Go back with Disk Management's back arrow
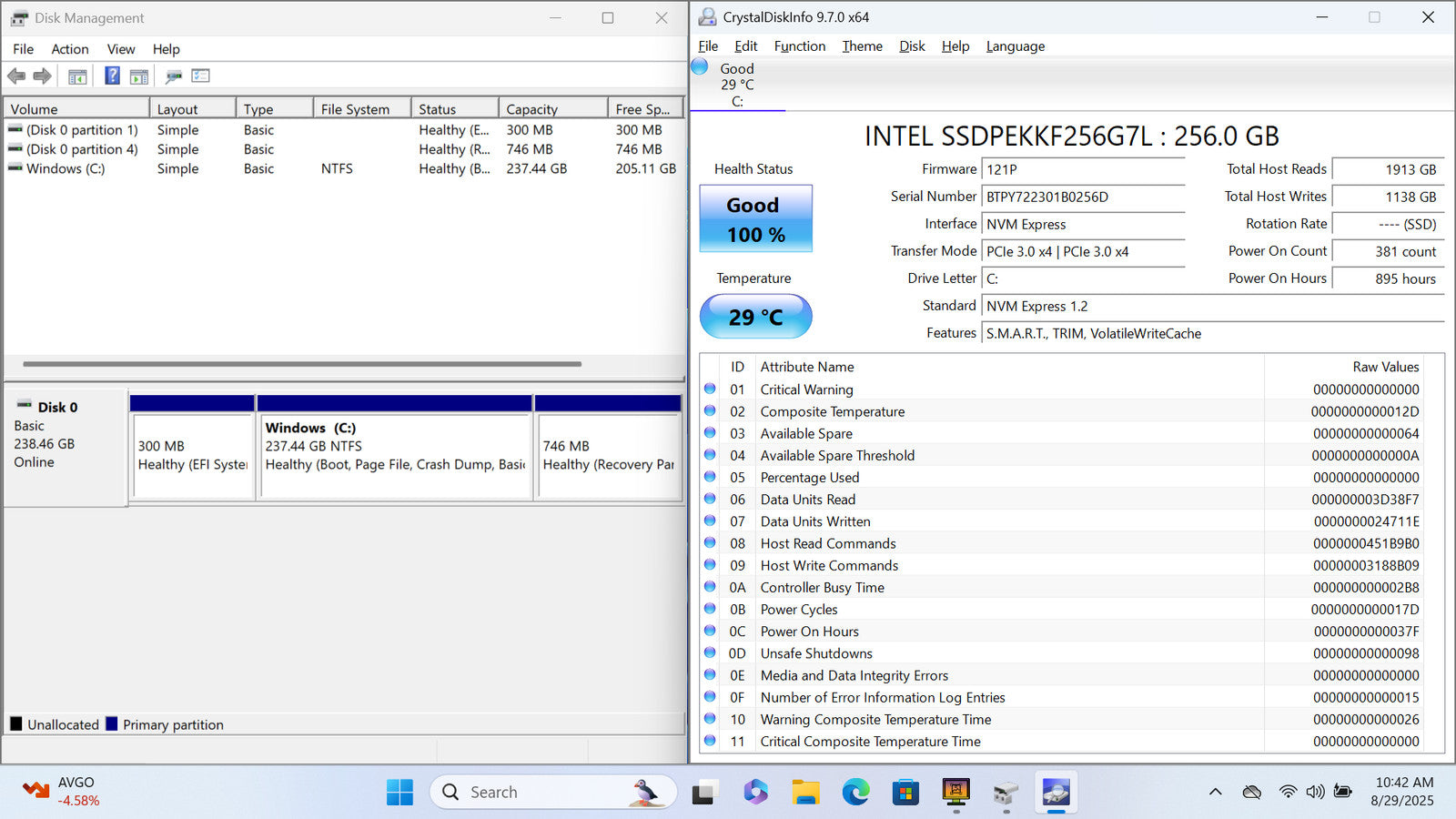The height and width of the screenshot is (819, 1456). pyautogui.click(x=16, y=76)
